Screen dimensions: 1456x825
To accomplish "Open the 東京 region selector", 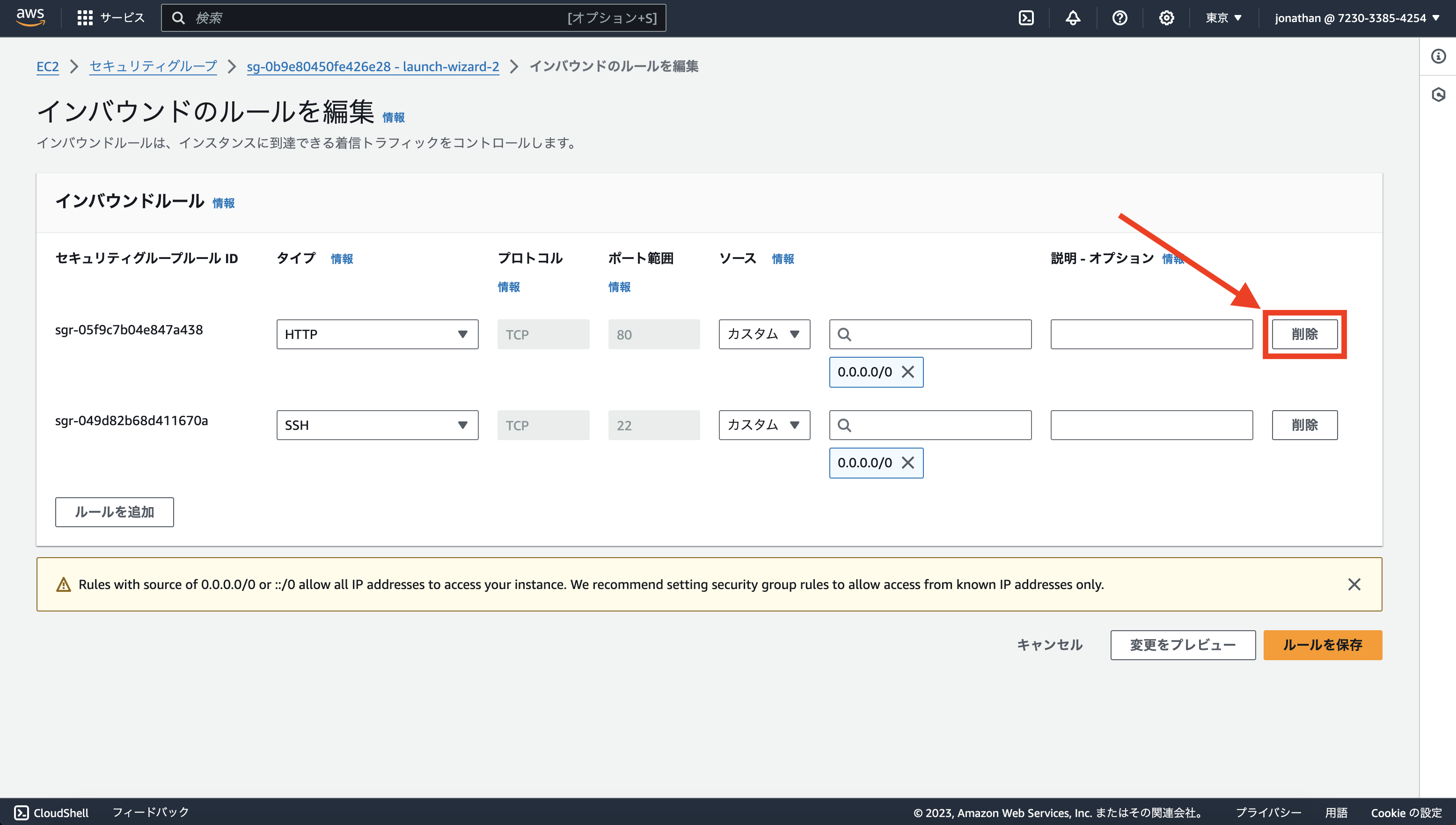I will click(x=1223, y=18).
